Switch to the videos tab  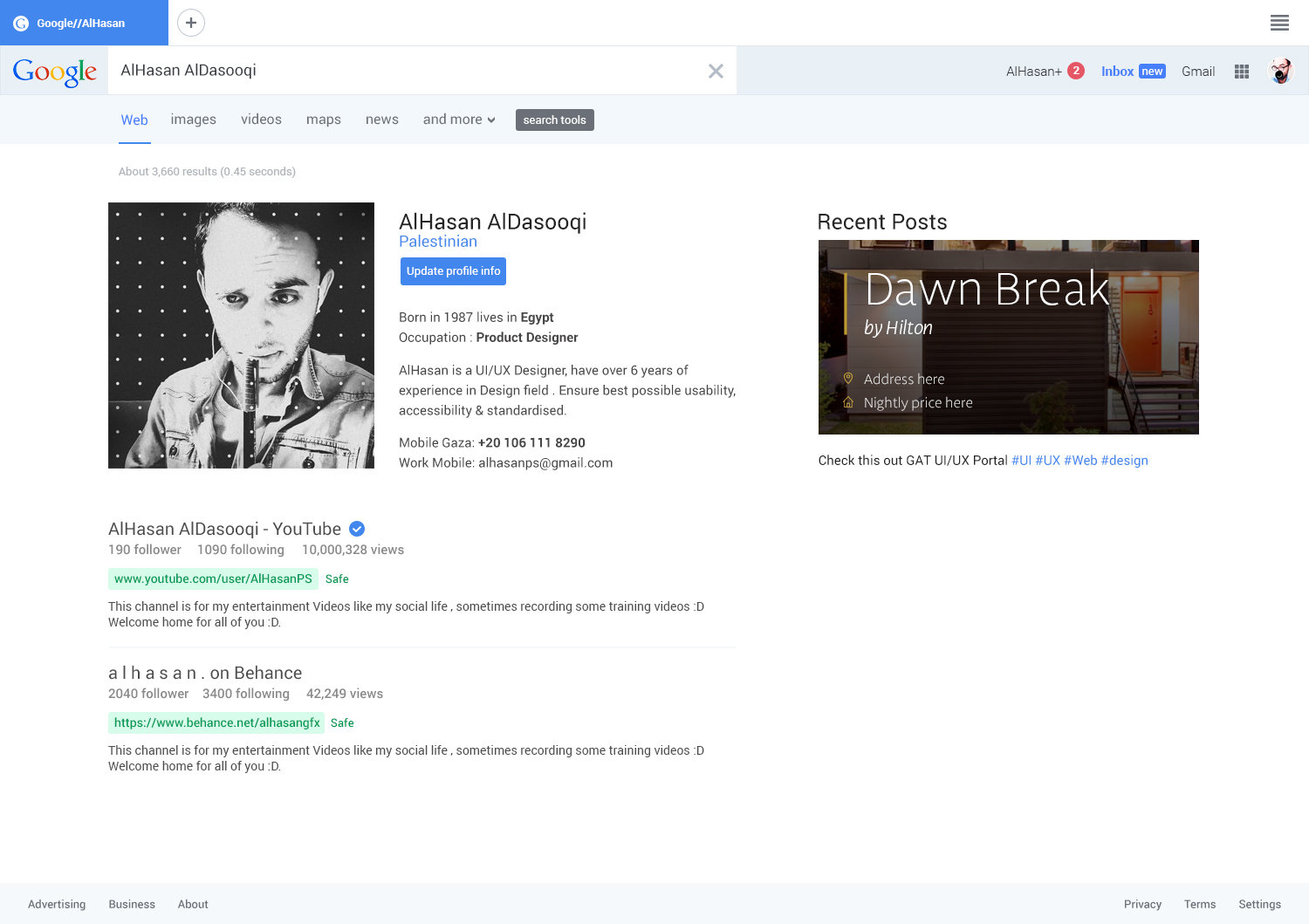point(261,120)
